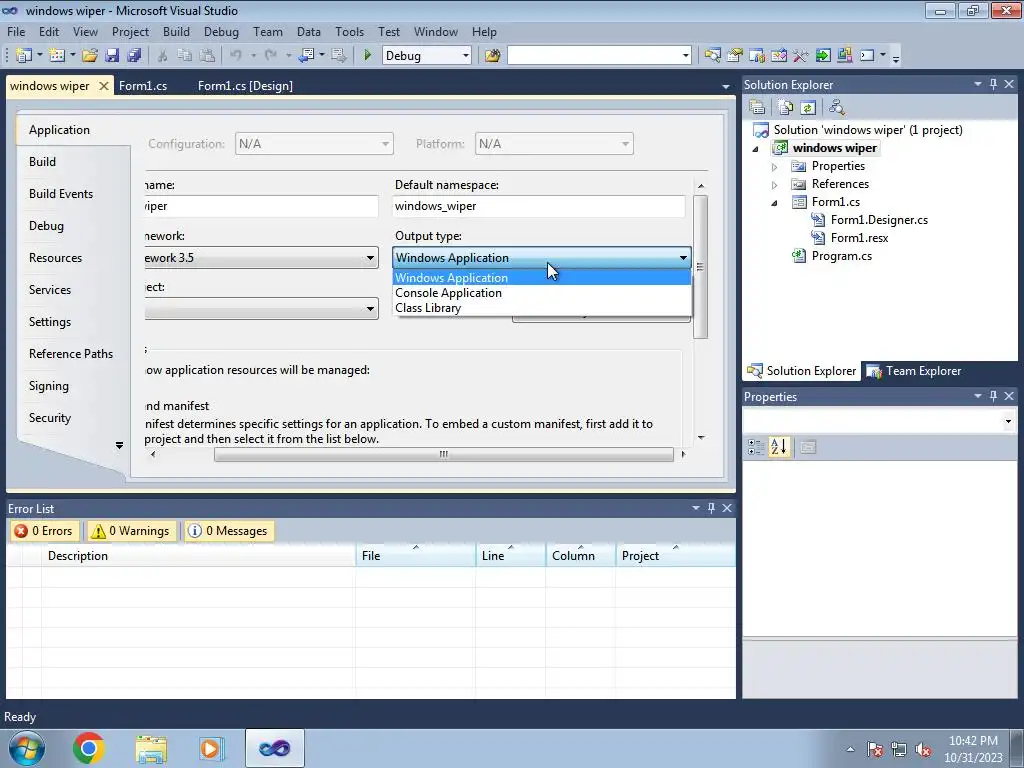Open the active documents list dropdown arrow
Viewport: 1024px width, 768px height.
point(726,86)
